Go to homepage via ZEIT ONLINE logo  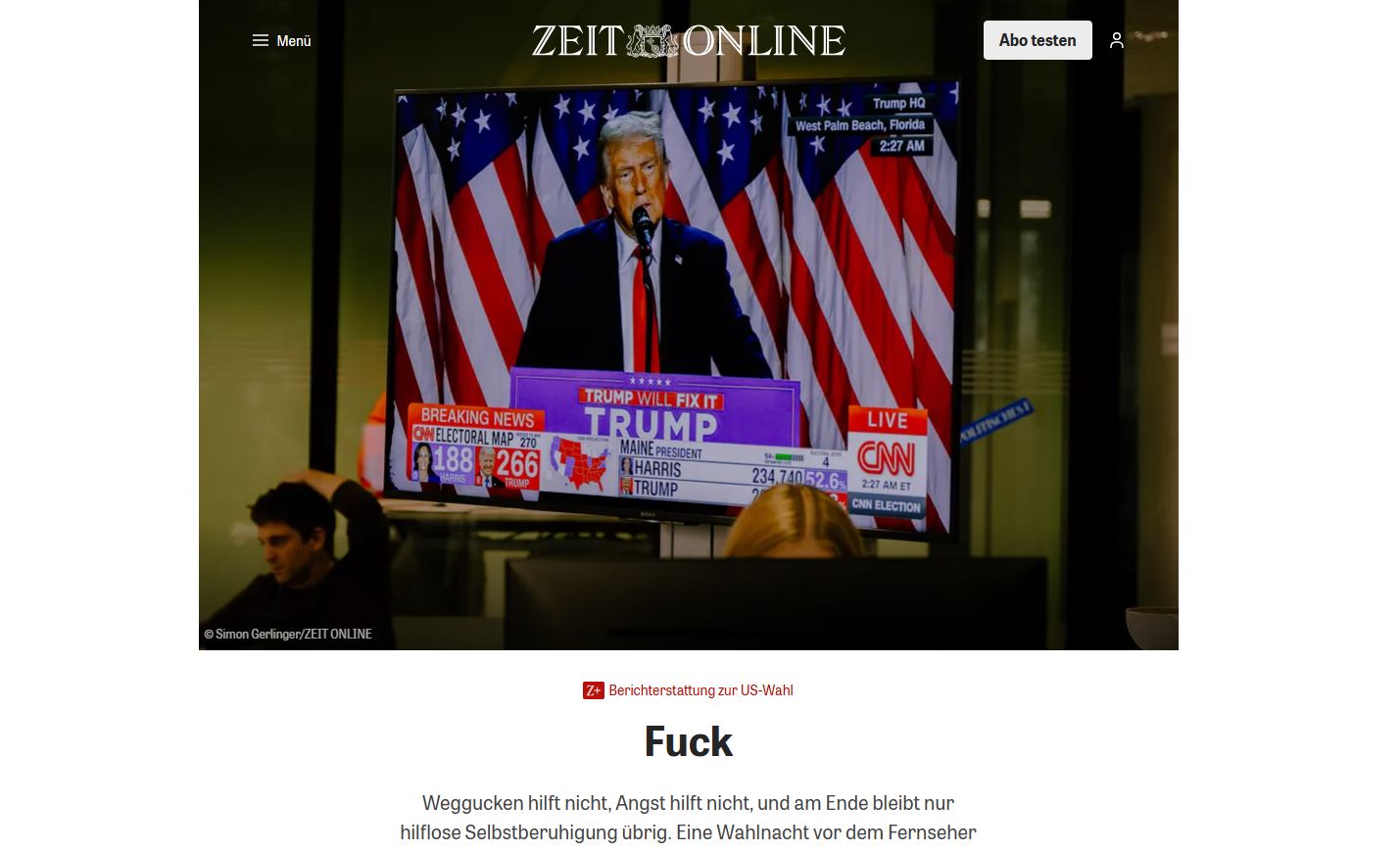[688, 40]
